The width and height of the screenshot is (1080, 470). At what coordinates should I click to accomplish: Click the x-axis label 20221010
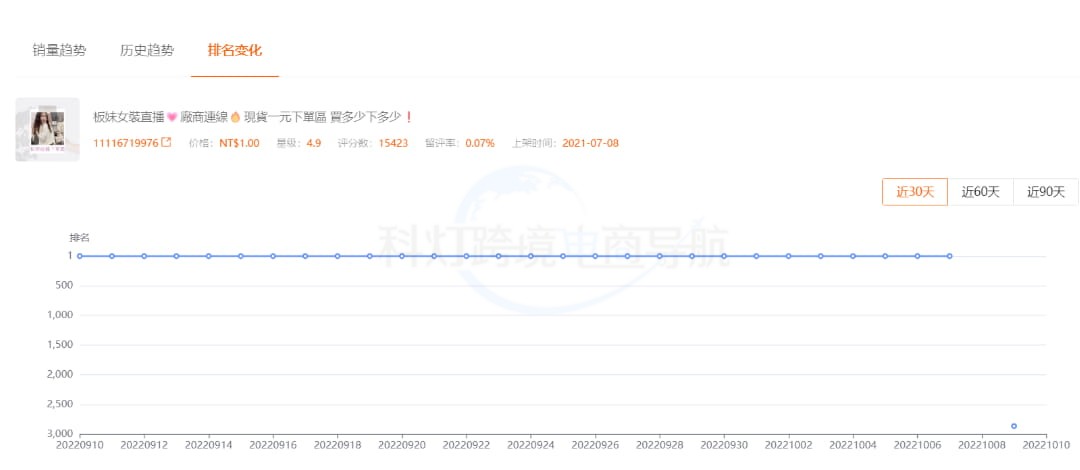pyautogui.click(x=1046, y=445)
